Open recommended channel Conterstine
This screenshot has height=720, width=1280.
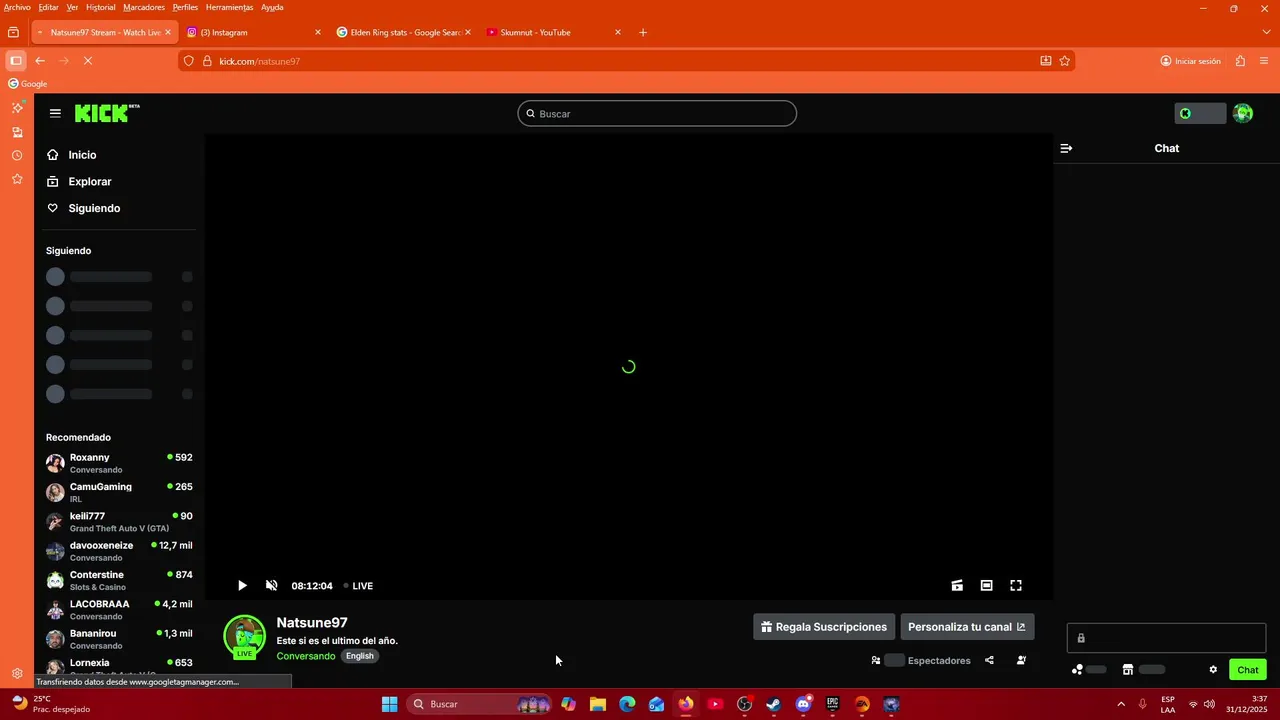tap(119, 580)
